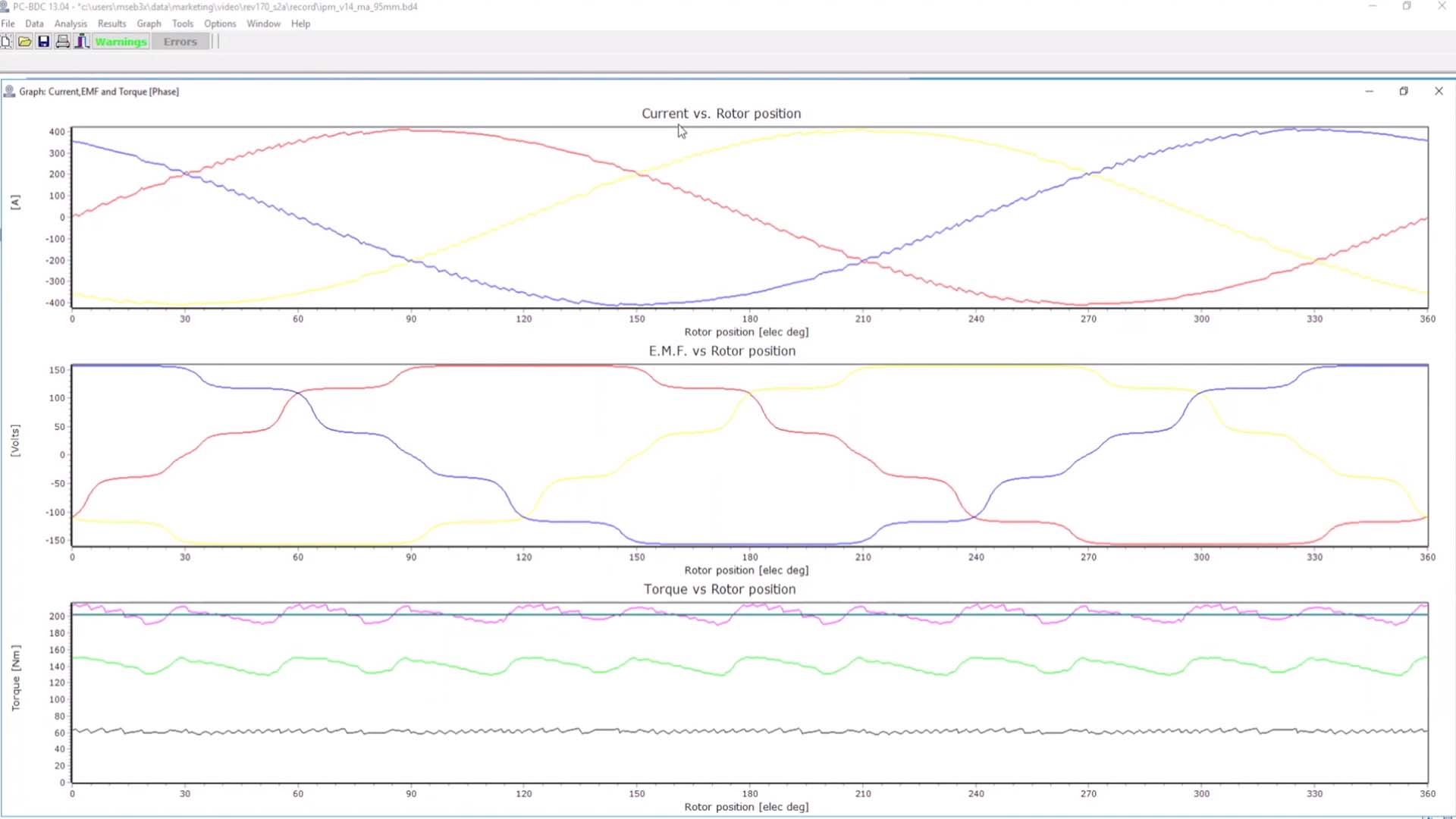Click the Open folder toolbar icon
Screen dimensions: 1456x819
point(25,42)
